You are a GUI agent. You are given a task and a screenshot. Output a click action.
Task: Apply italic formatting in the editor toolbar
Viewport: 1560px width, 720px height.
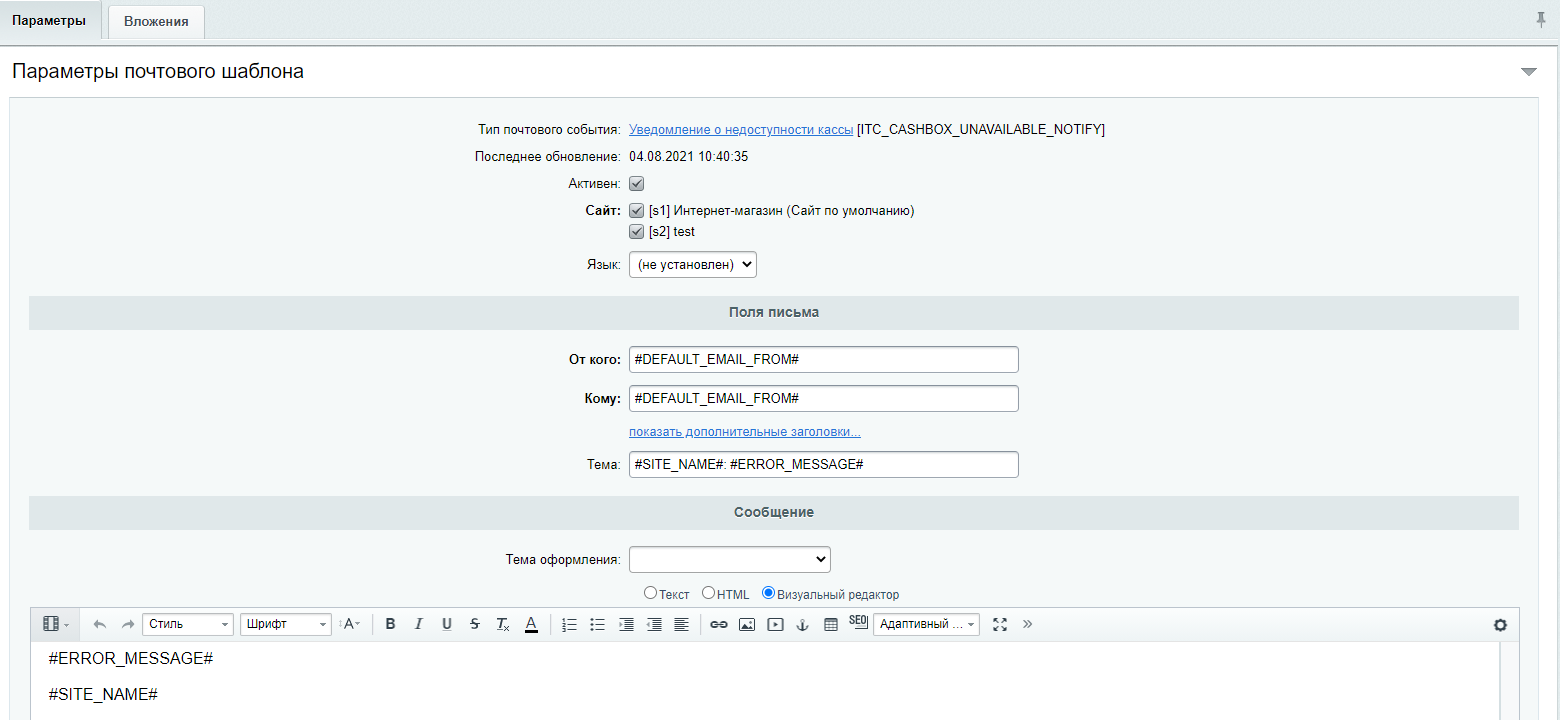click(418, 624)
